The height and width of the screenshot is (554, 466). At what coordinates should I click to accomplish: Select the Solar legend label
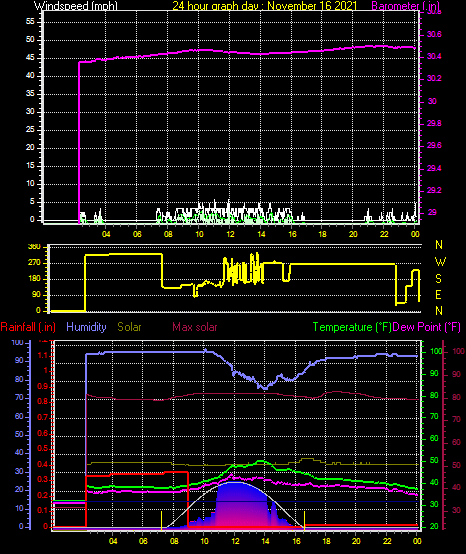[129, 327]
